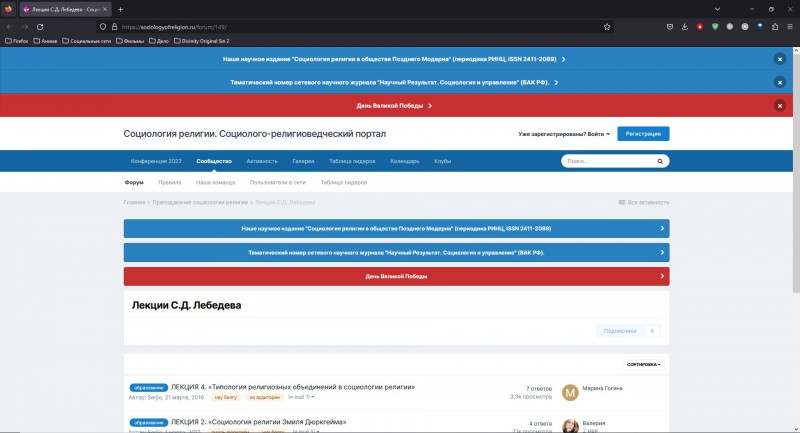Click the Поиск search field
Screen dimensions: 800x433
click(x=607, y=161)
